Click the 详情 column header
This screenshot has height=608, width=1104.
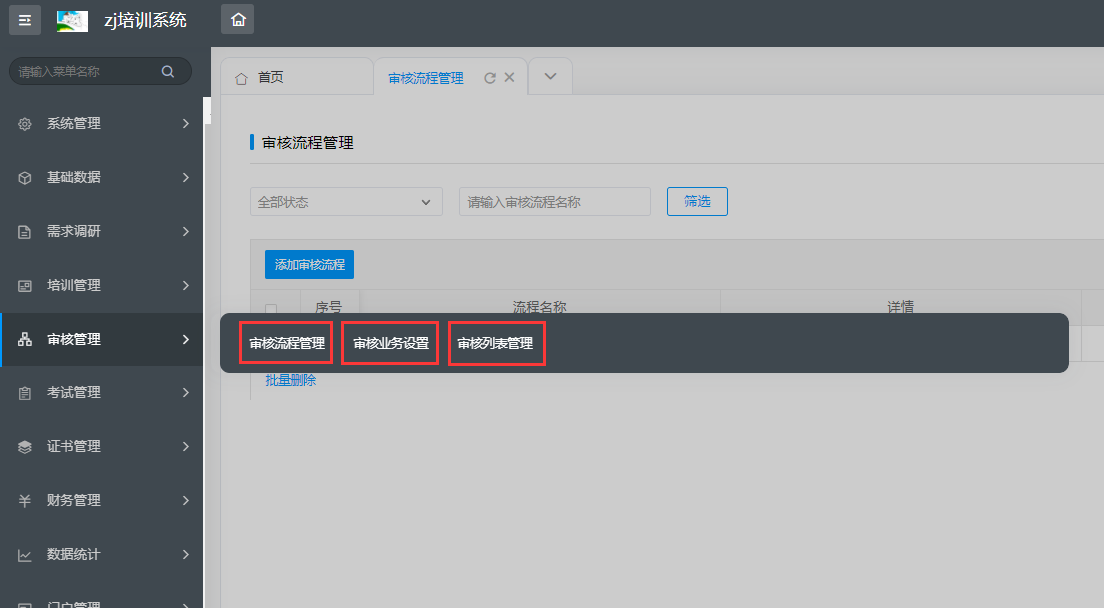[x=901, y=307]
